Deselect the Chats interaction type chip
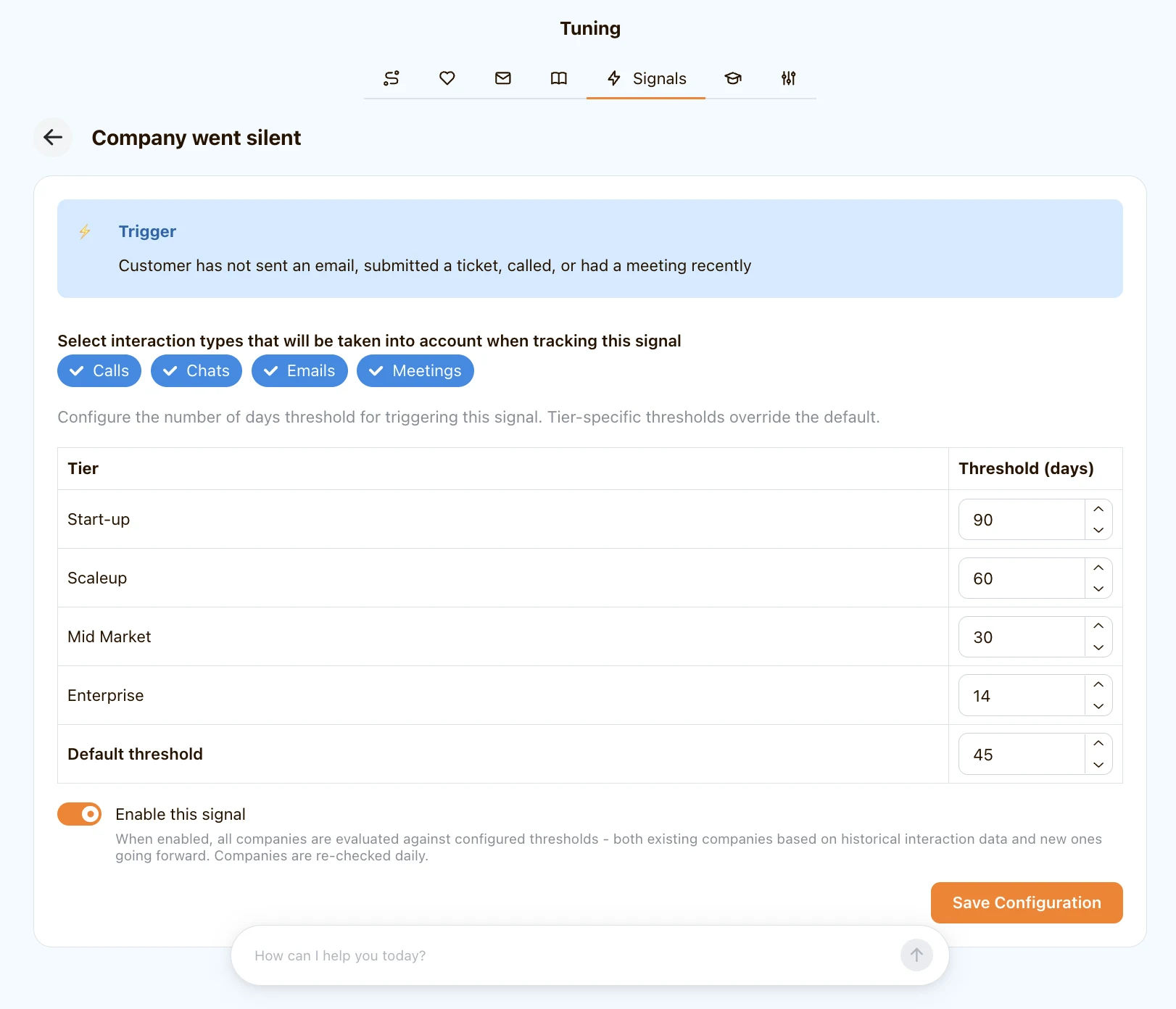Screen dimensions: 1176x1009 pyautogui.click(x=196, y=371)
